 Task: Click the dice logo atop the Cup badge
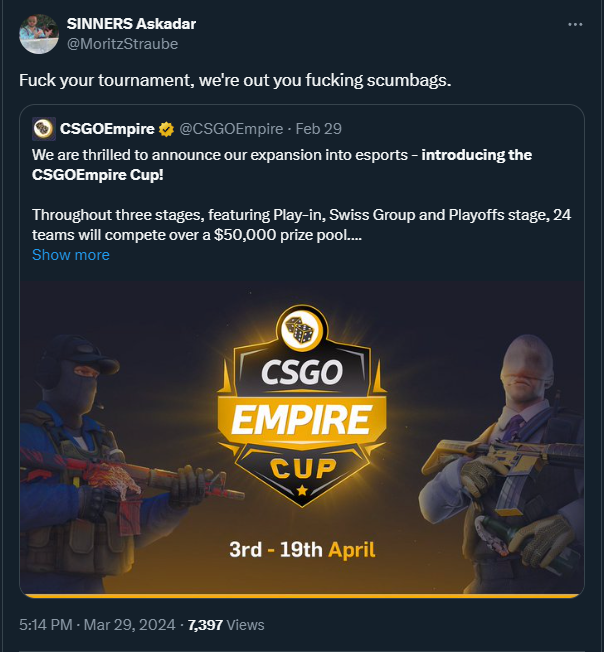[x=298, y=329]
